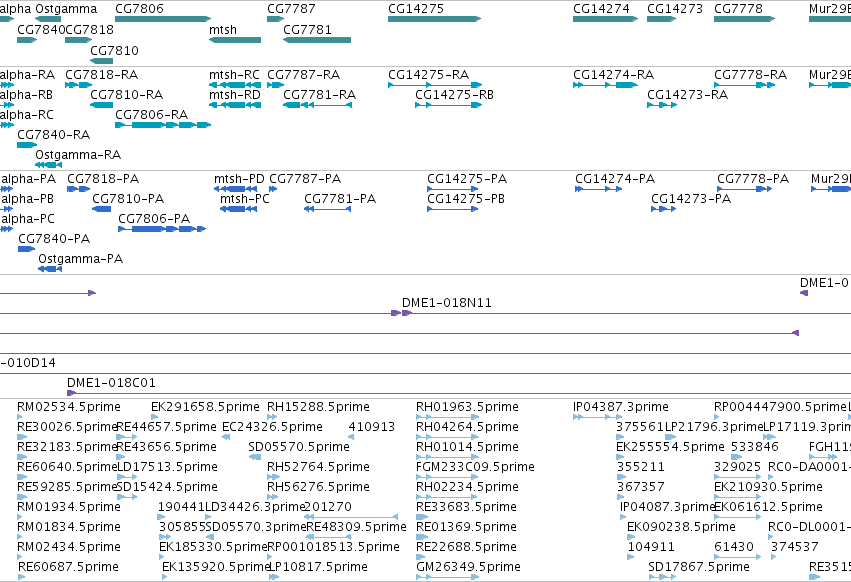Select the Ostgamma-PA protein feature
The height and width of the screenshot is (582, 851).
50,269
